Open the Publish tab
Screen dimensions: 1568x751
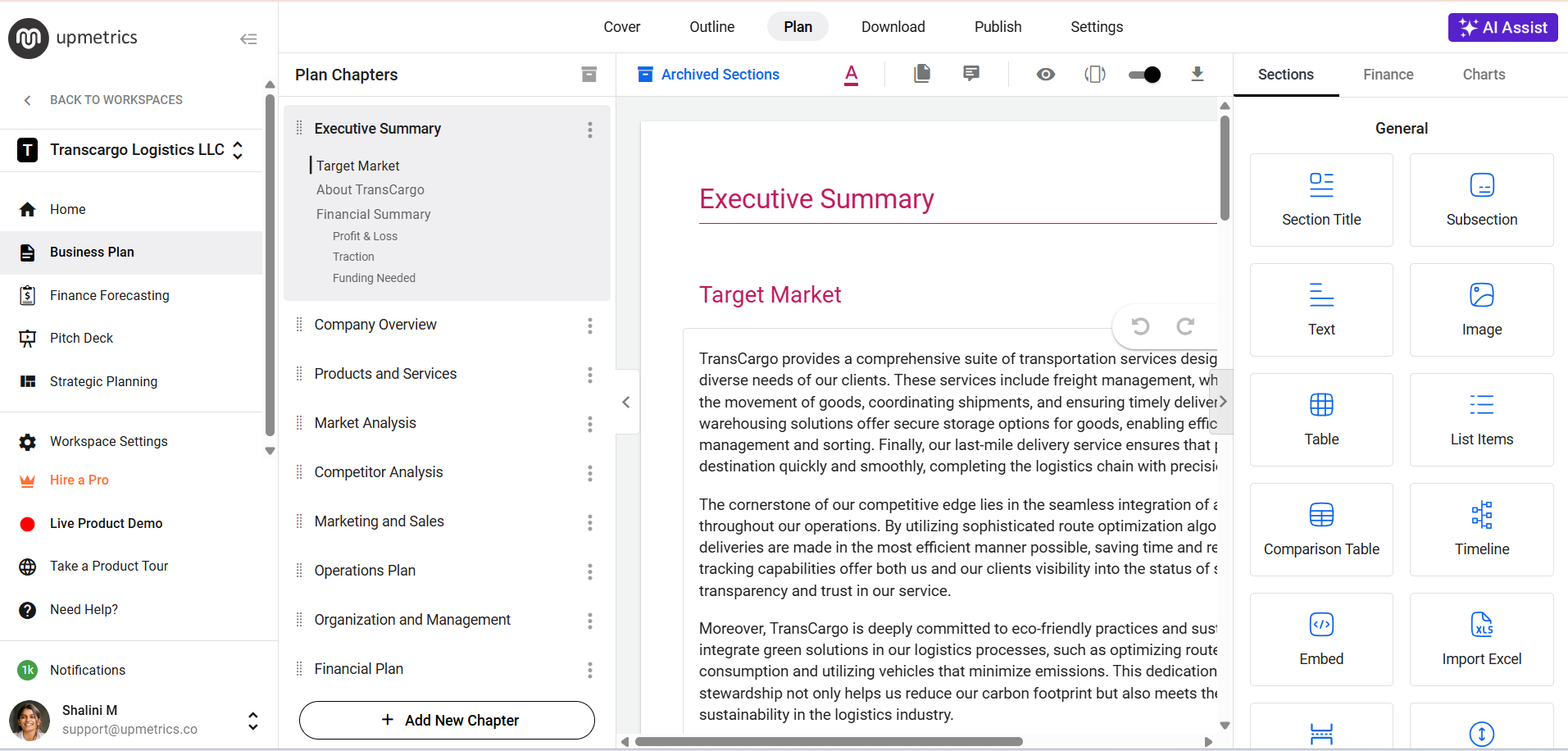pos(998,27)
